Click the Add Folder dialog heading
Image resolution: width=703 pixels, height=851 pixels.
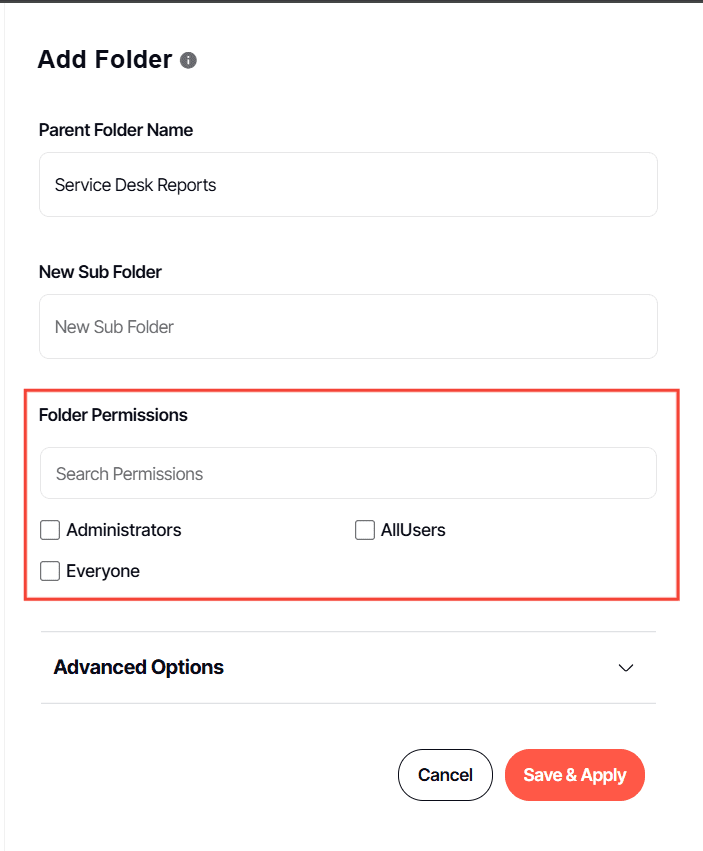pos(105,60)
